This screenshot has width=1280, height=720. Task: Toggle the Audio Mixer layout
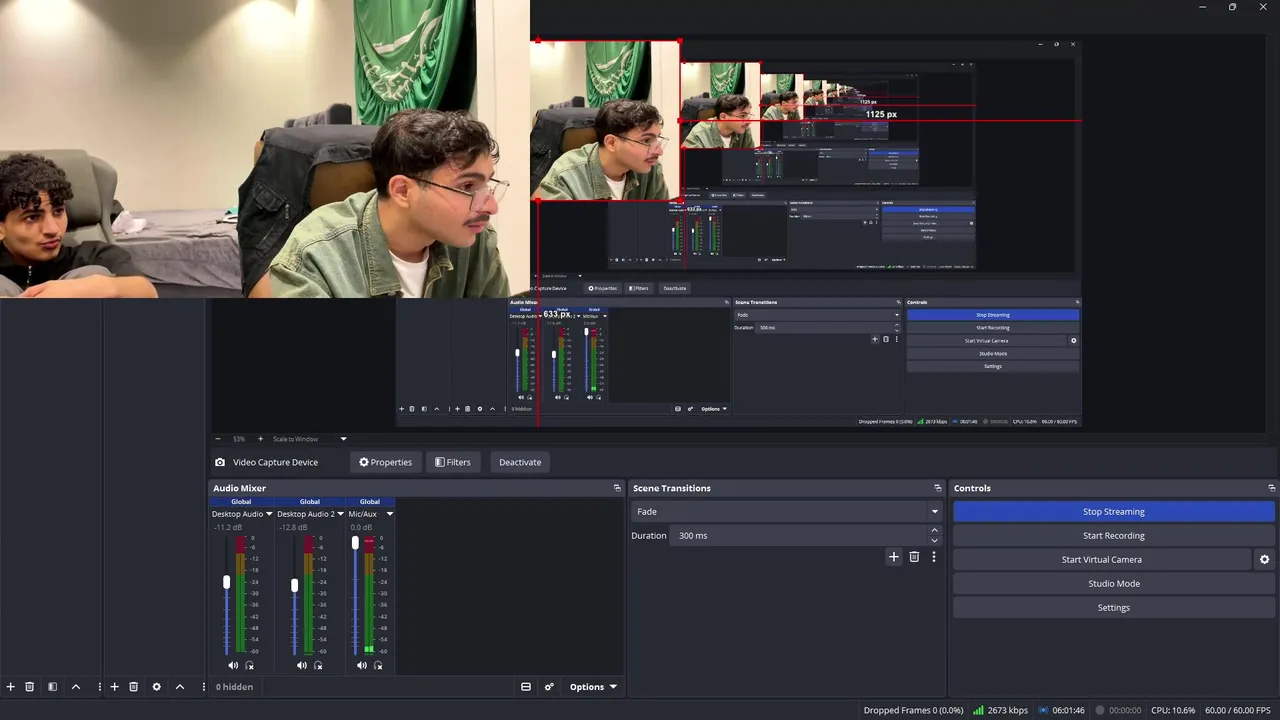(526, 687)
